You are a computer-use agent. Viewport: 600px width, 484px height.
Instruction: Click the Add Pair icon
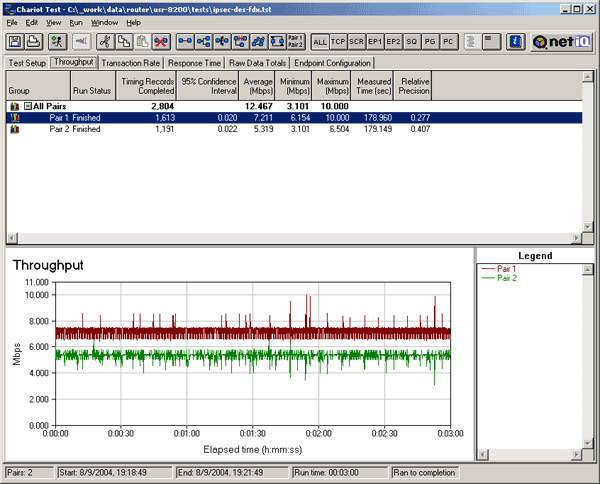[185, 42]
